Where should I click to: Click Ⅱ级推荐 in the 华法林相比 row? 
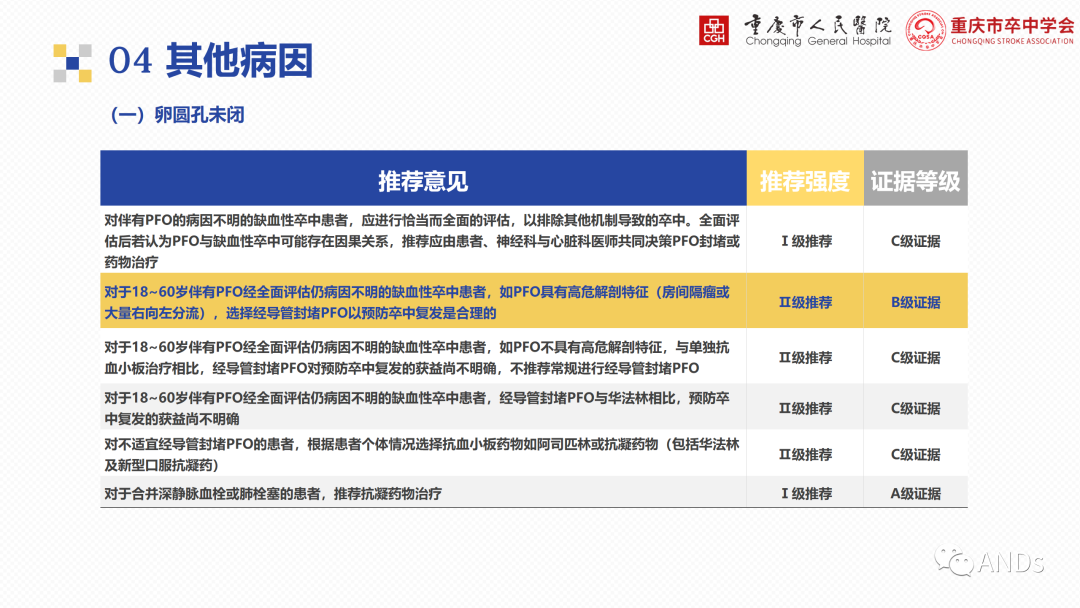click(806, 408)
